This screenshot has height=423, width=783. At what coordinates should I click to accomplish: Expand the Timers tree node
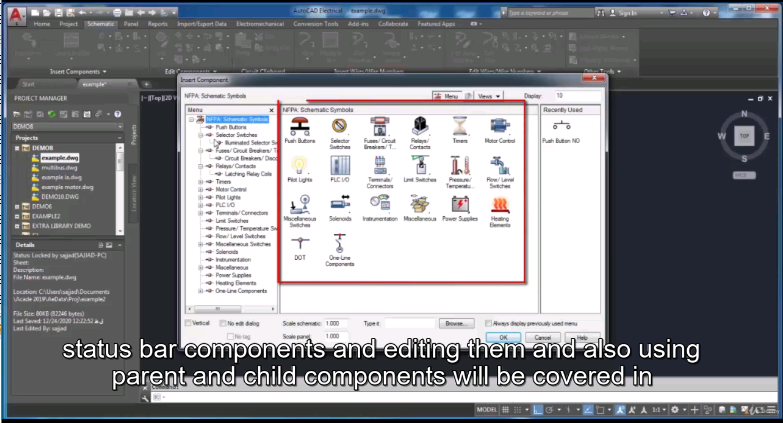coord(200,182)
